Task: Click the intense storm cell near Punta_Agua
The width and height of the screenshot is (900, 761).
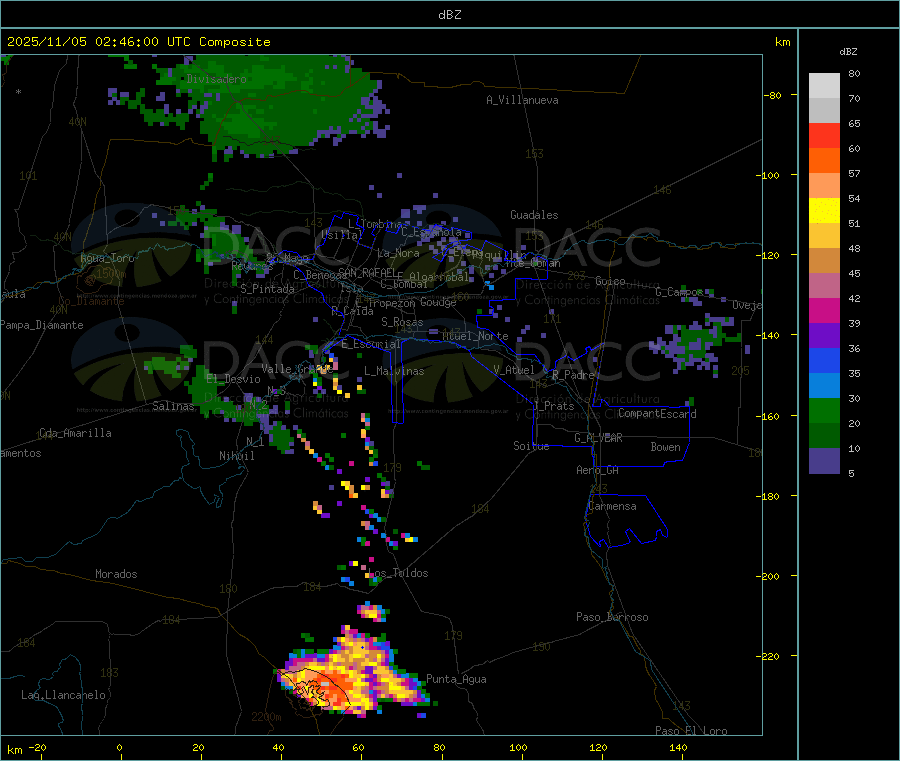Action: coord(353,674)
